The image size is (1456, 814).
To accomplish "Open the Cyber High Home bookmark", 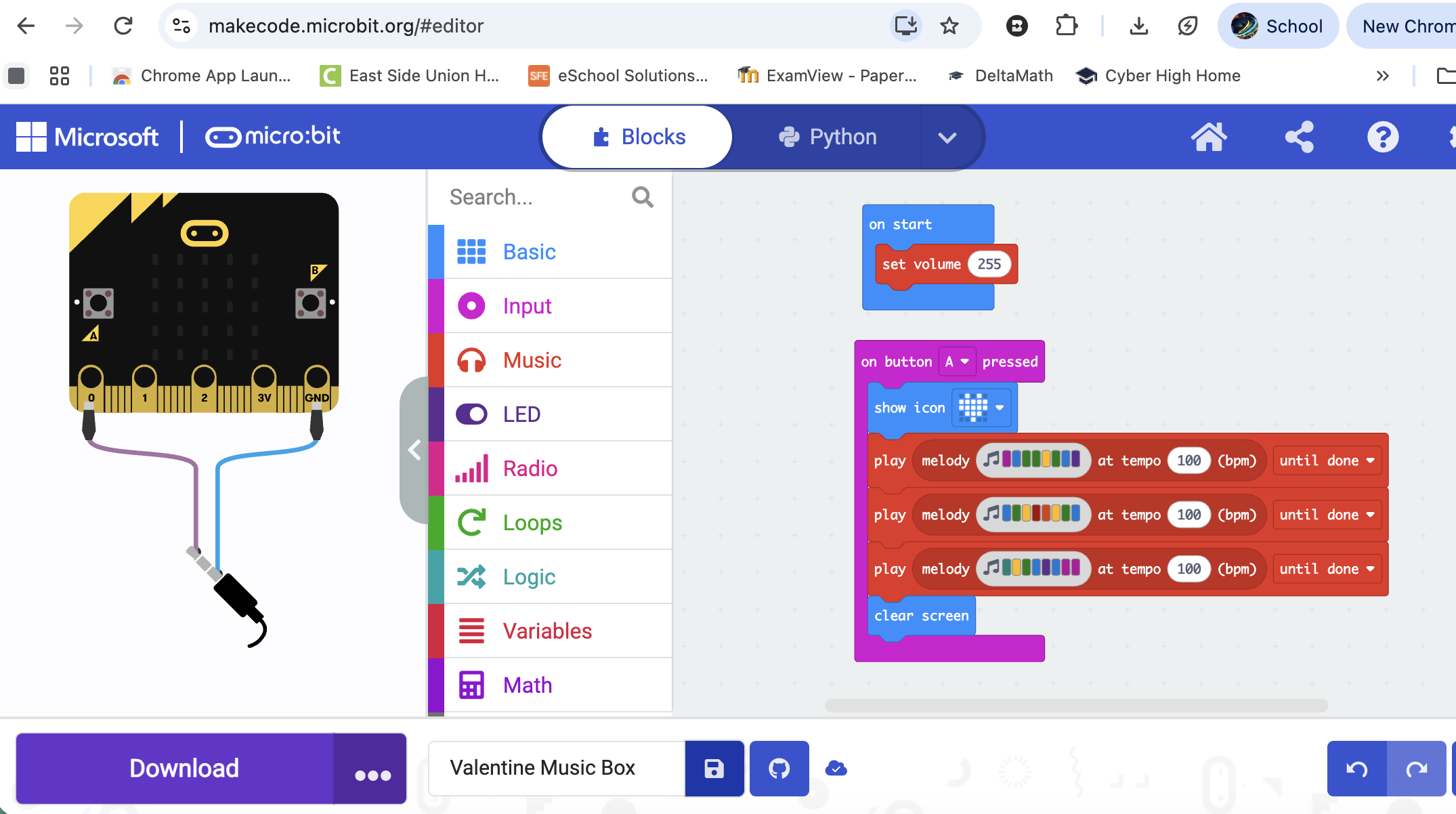I will [x=1159, y=76].
